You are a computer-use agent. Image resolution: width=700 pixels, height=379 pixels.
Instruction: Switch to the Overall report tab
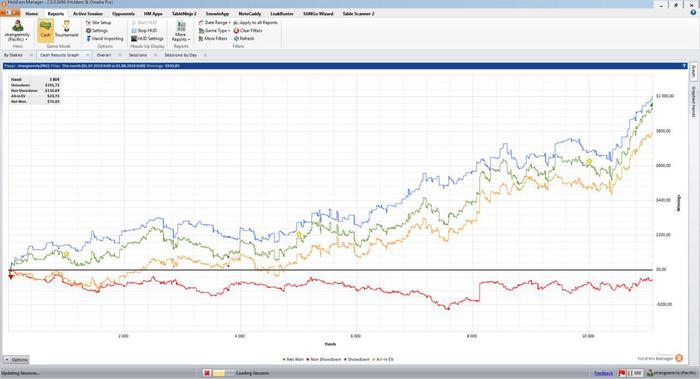[x=104, y=55]
